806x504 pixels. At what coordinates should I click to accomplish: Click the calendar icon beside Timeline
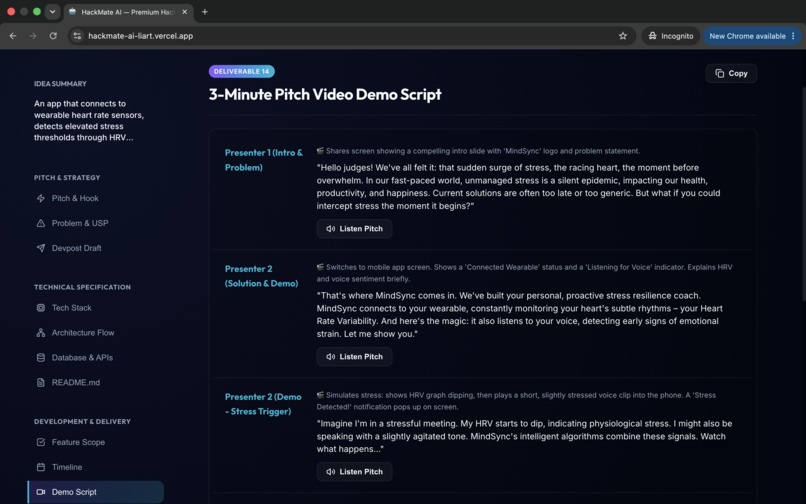pyautogui.click(x=41, y=467)
